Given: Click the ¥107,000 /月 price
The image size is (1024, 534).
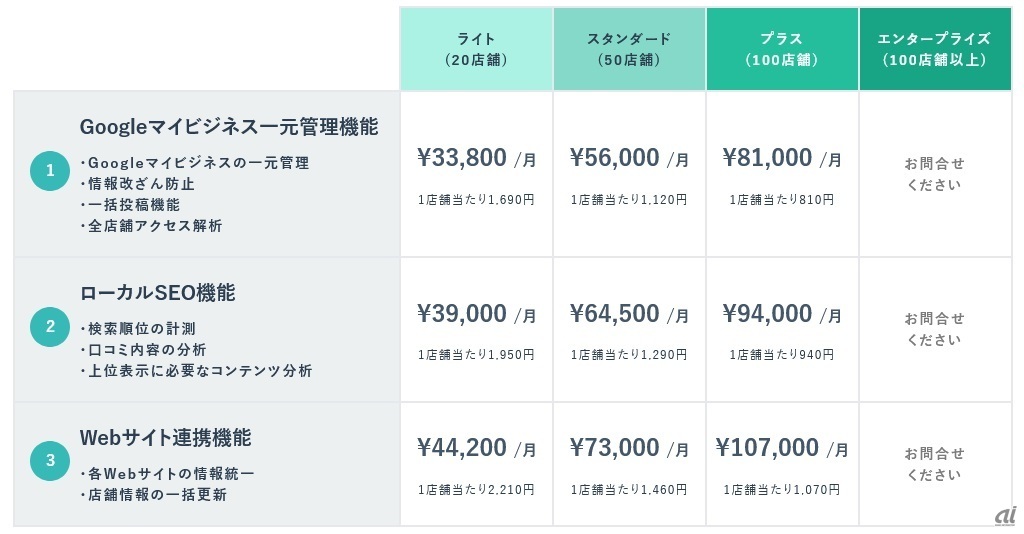Looking at the screenshot, I should [782, 448].
